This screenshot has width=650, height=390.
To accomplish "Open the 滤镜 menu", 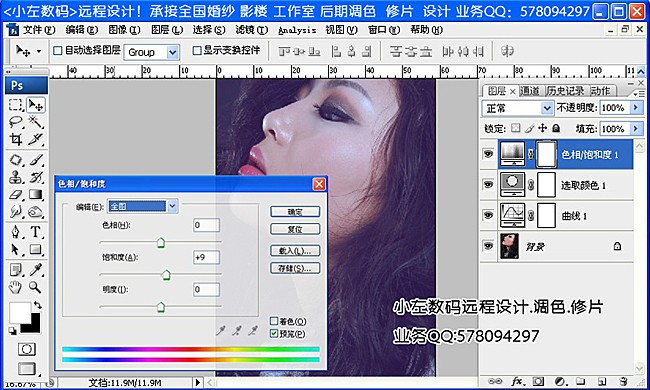I will pos(252,30).
